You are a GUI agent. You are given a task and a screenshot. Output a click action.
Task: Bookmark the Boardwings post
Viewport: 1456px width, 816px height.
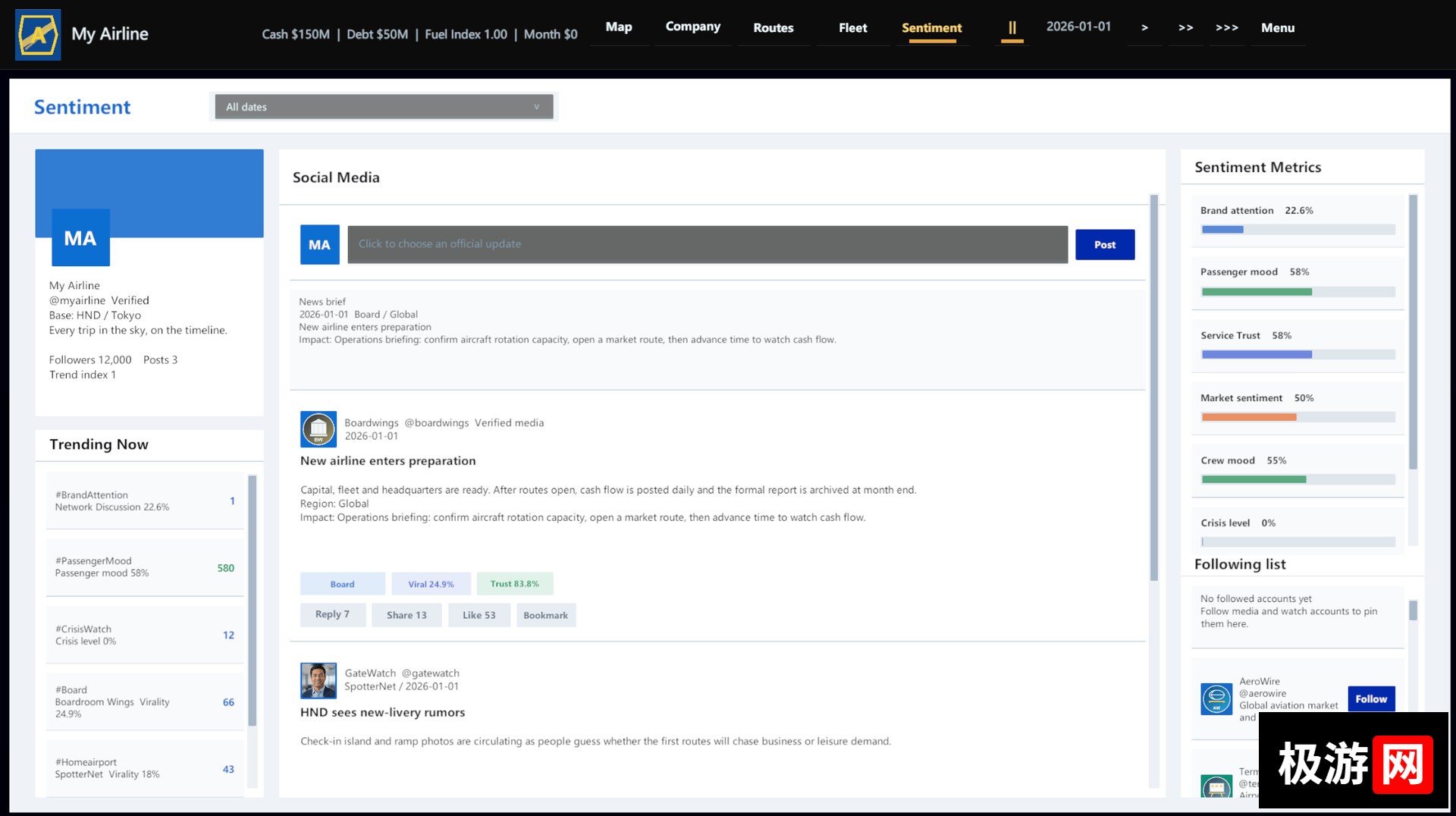coord(546,615)
